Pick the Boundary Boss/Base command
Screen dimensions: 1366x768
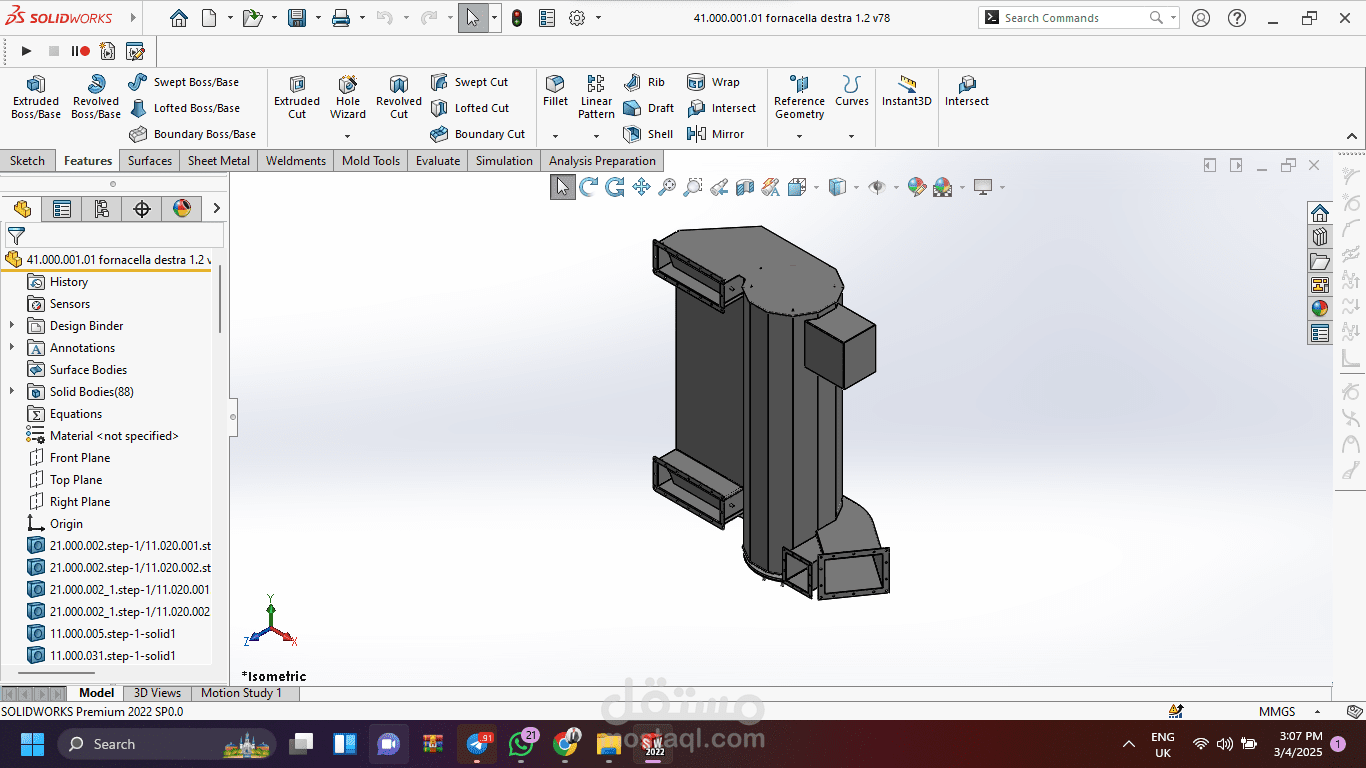[192, 134]
